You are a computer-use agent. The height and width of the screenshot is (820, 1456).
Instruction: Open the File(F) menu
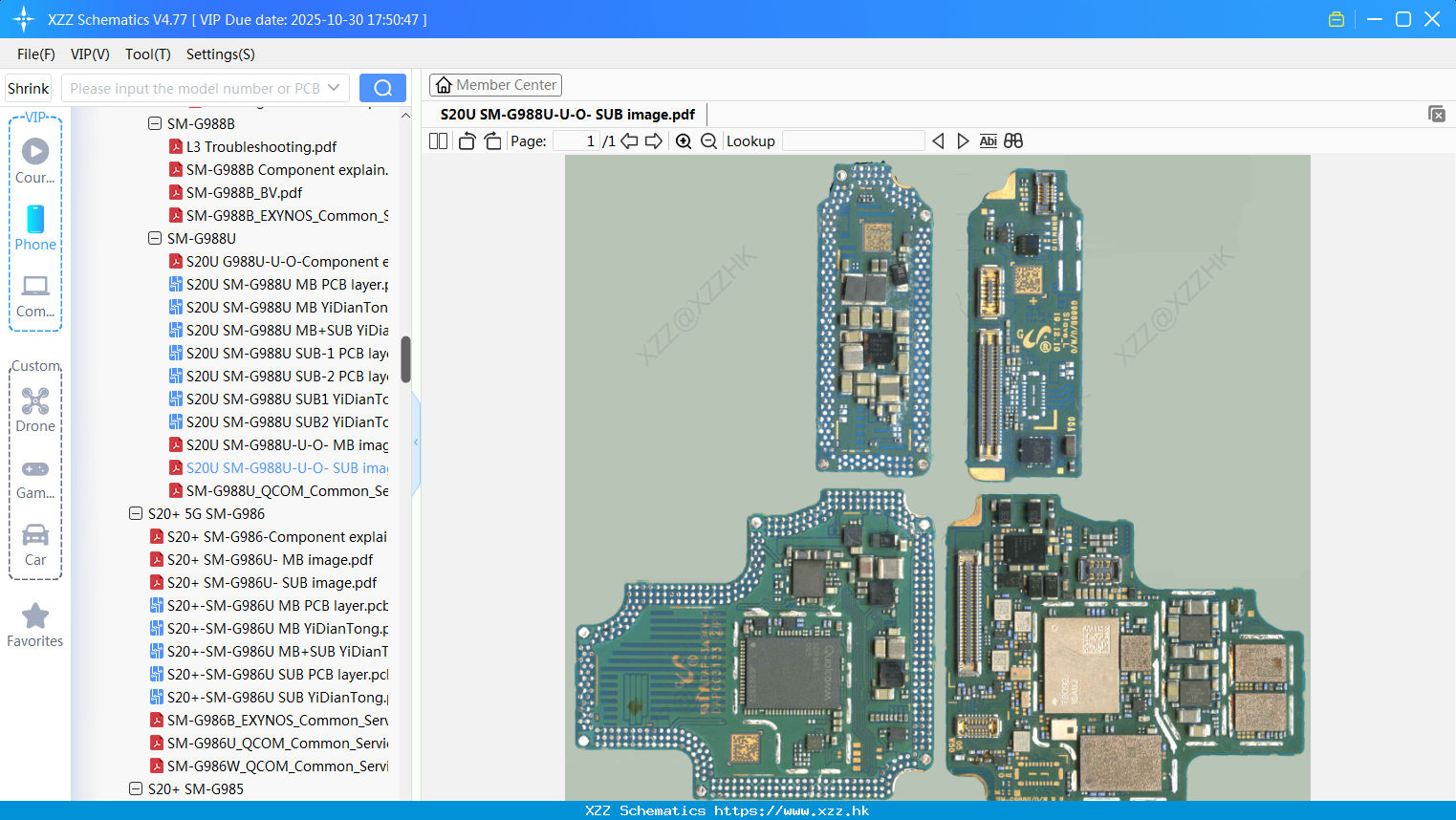click(x=36, y=54)
